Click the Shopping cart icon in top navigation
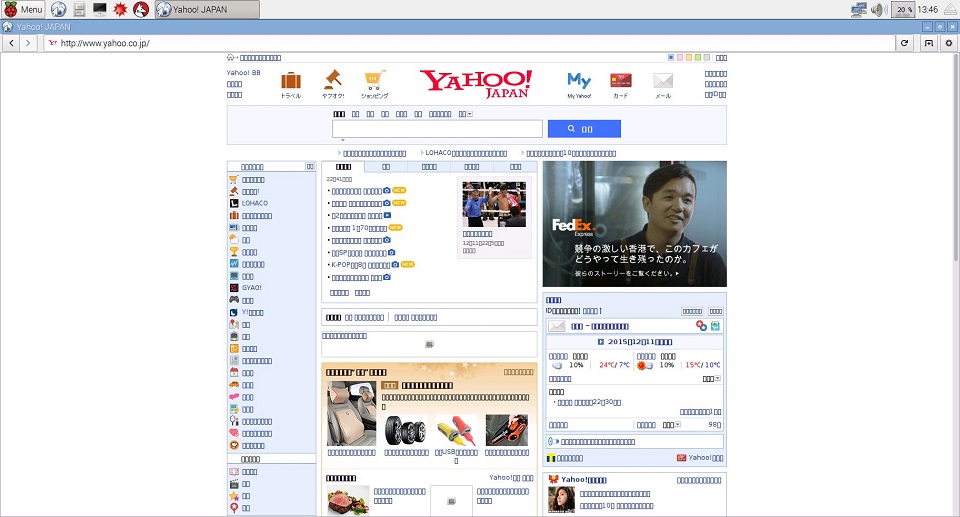960x517 pixels. click(x=374, y=80)
